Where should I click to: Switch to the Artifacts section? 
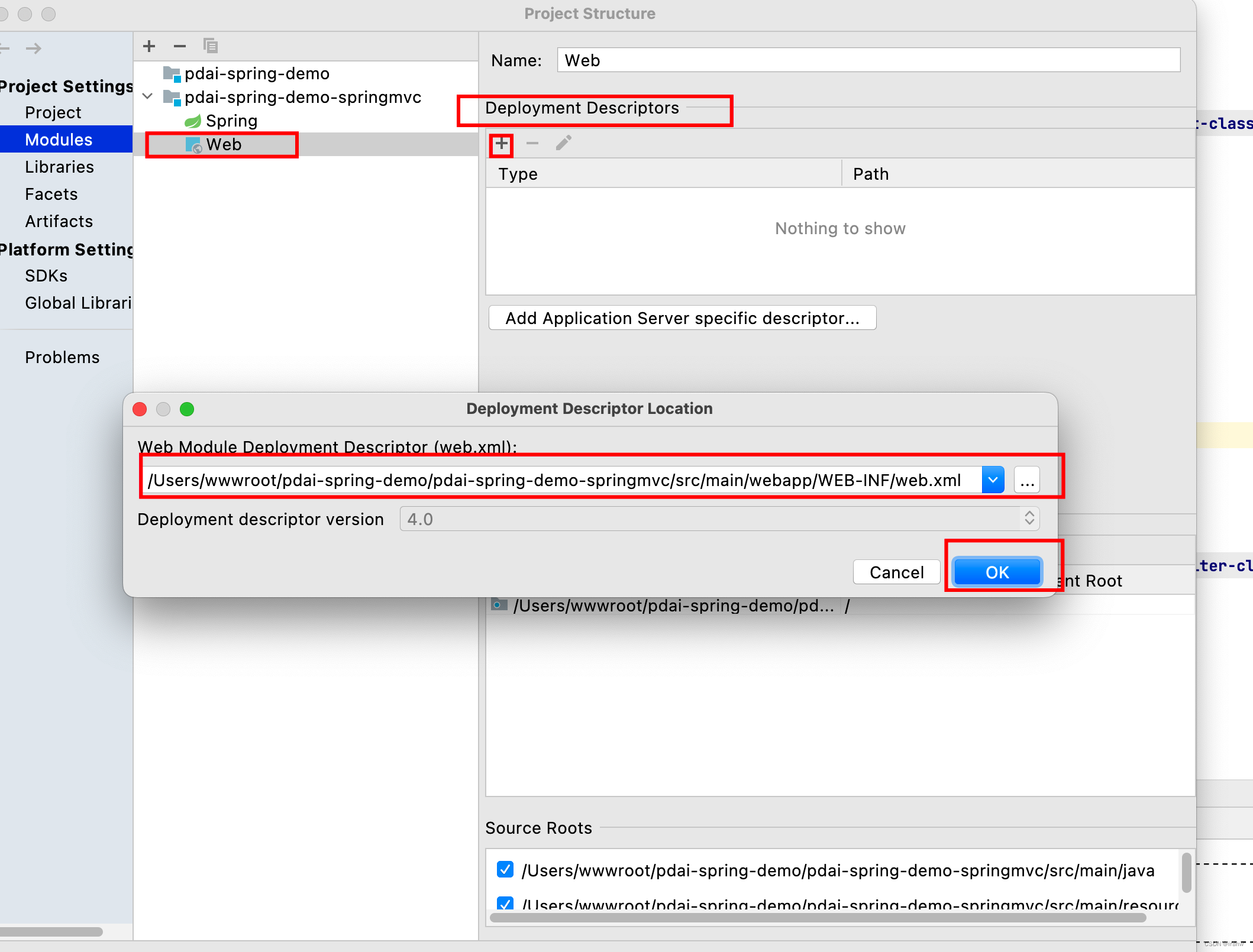[59, 222]
